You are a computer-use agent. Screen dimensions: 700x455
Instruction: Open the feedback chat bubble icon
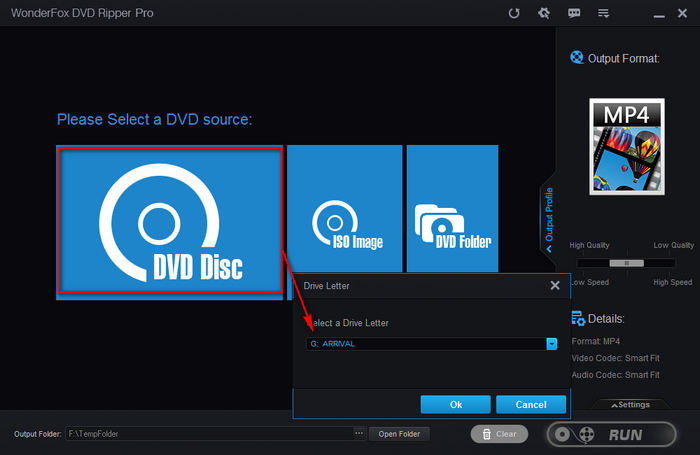tap(574, 13)
